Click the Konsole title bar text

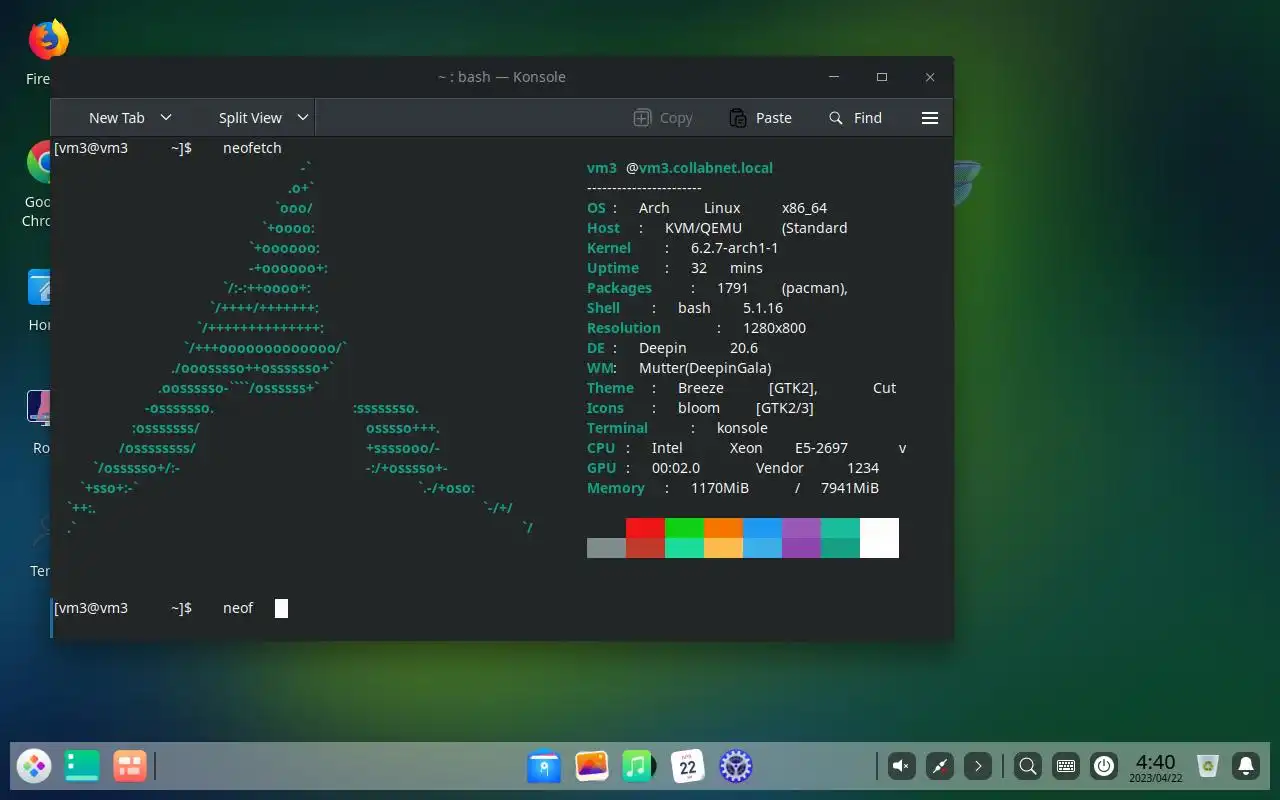pos(502,77)
